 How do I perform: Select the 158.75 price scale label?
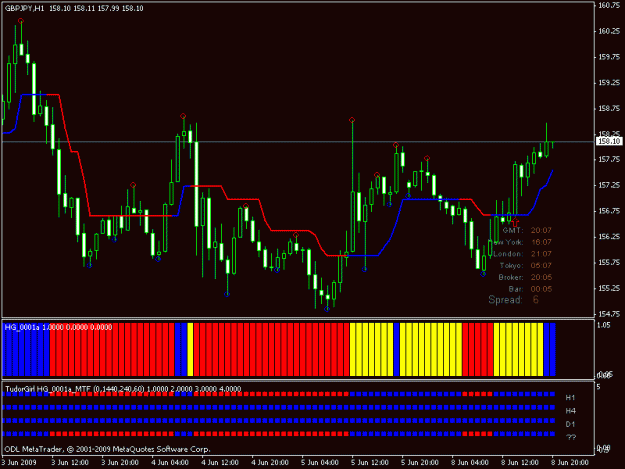pos(609,108)
